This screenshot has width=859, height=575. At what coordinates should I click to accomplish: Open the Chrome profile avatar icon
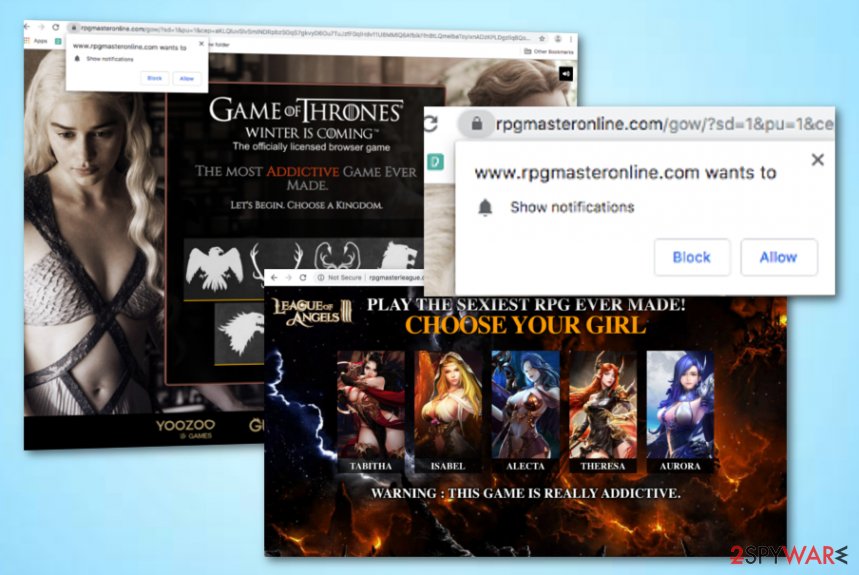[558, 39]
